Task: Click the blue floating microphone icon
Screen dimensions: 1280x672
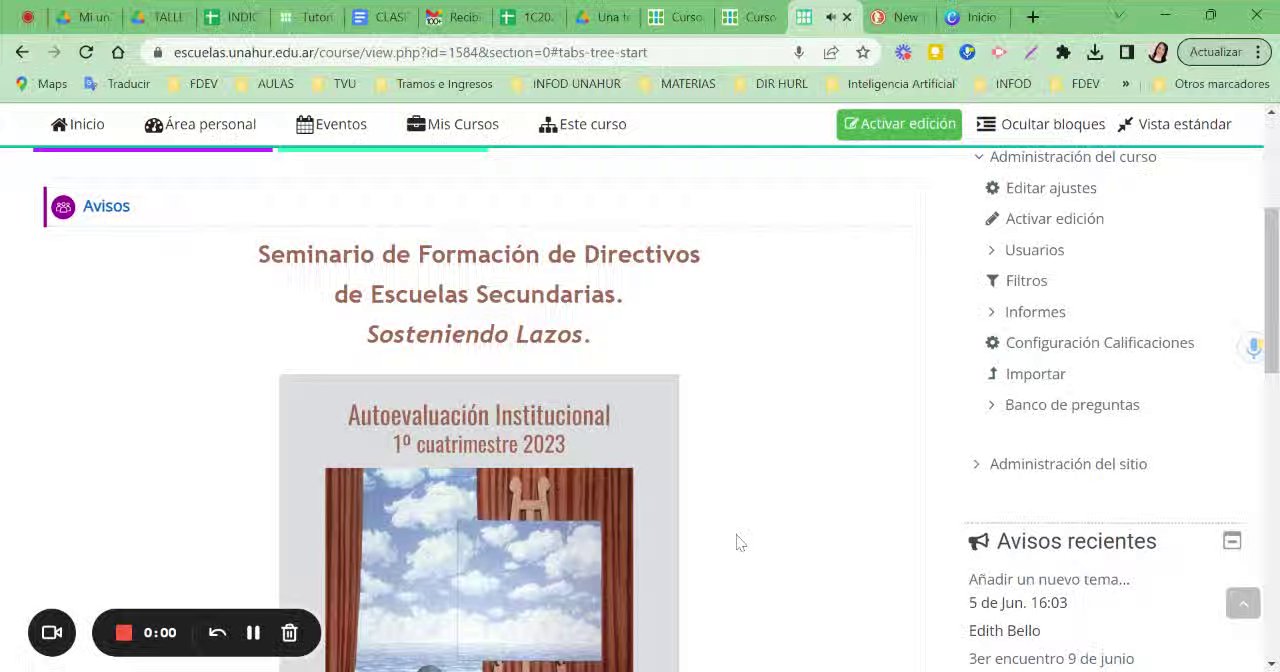Action: coord(1254,347)
